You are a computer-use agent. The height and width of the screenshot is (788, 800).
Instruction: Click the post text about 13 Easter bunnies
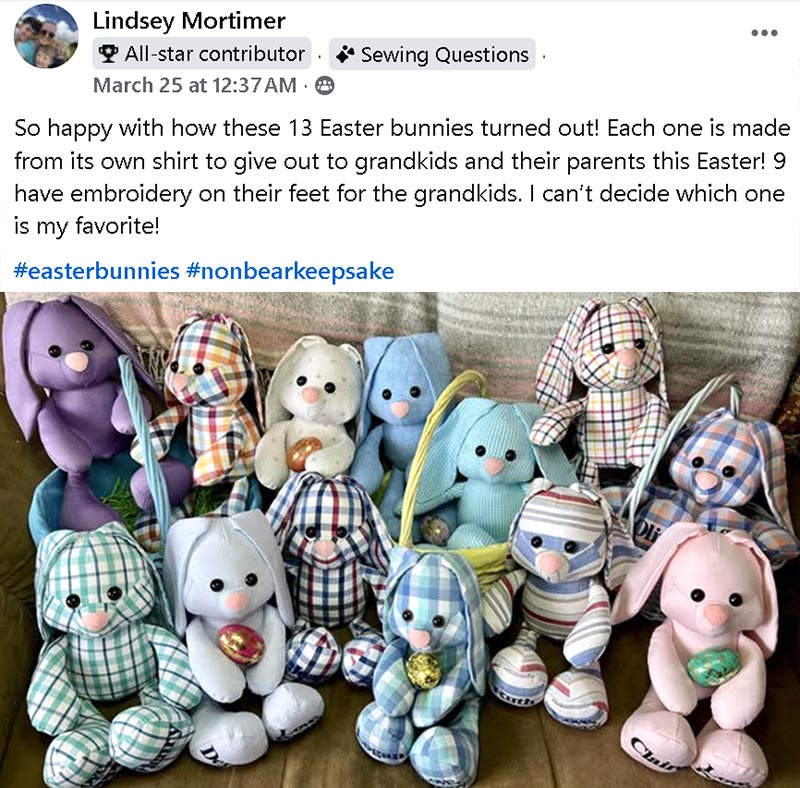(402, 177)
